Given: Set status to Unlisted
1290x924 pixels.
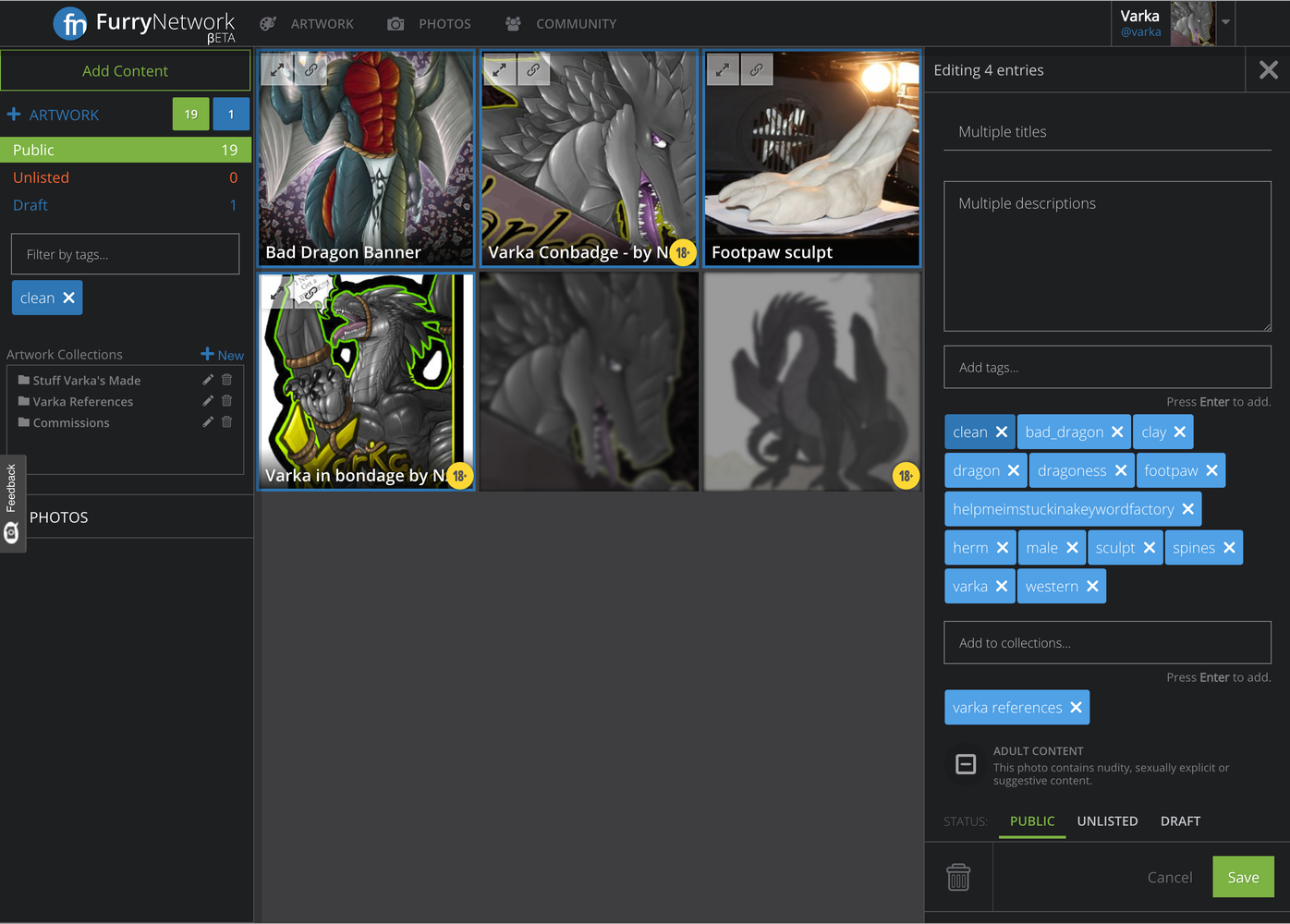Looking at the screenshot, I should [1107, 821].
